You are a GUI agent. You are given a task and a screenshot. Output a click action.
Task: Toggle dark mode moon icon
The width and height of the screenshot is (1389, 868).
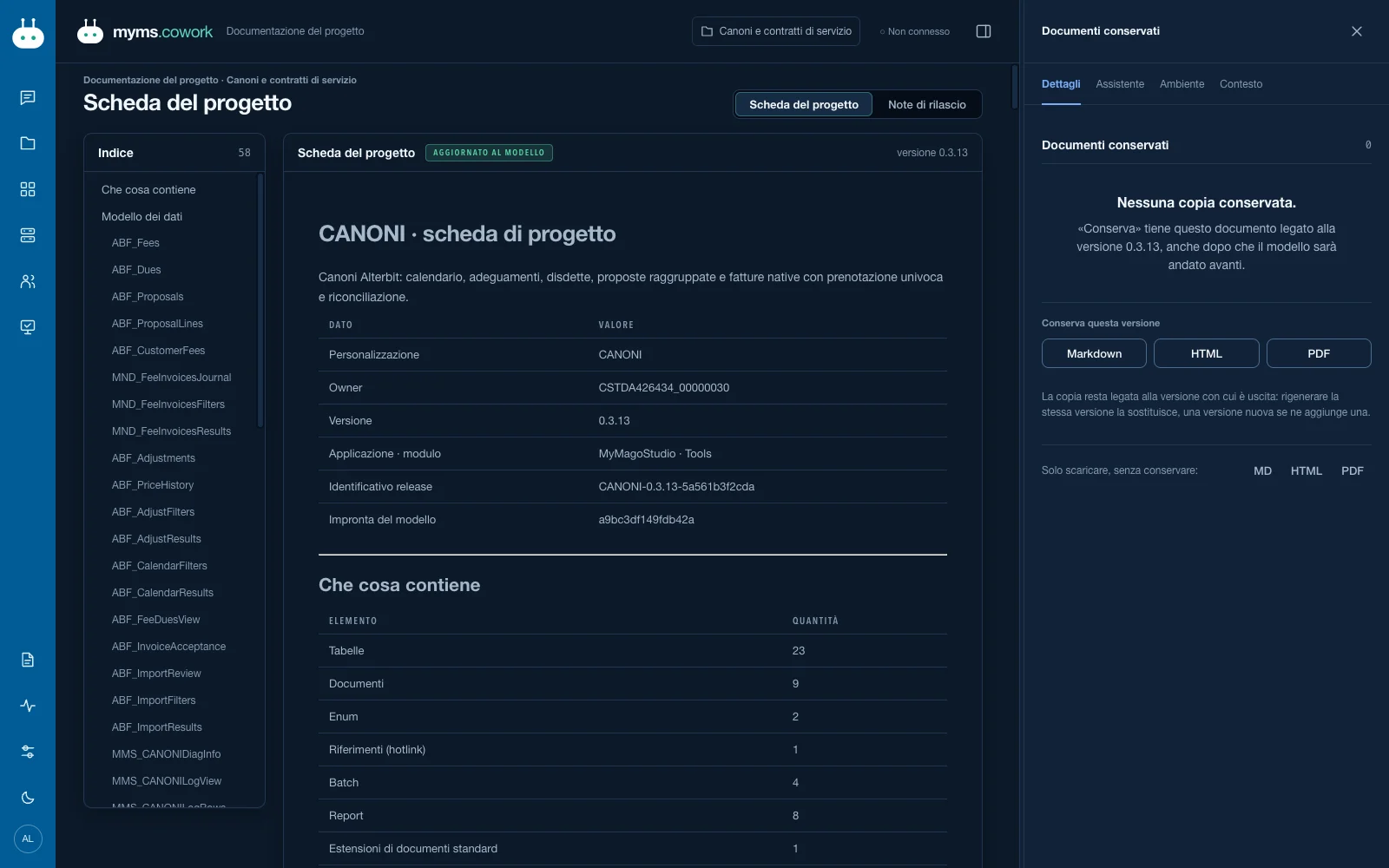28,798
